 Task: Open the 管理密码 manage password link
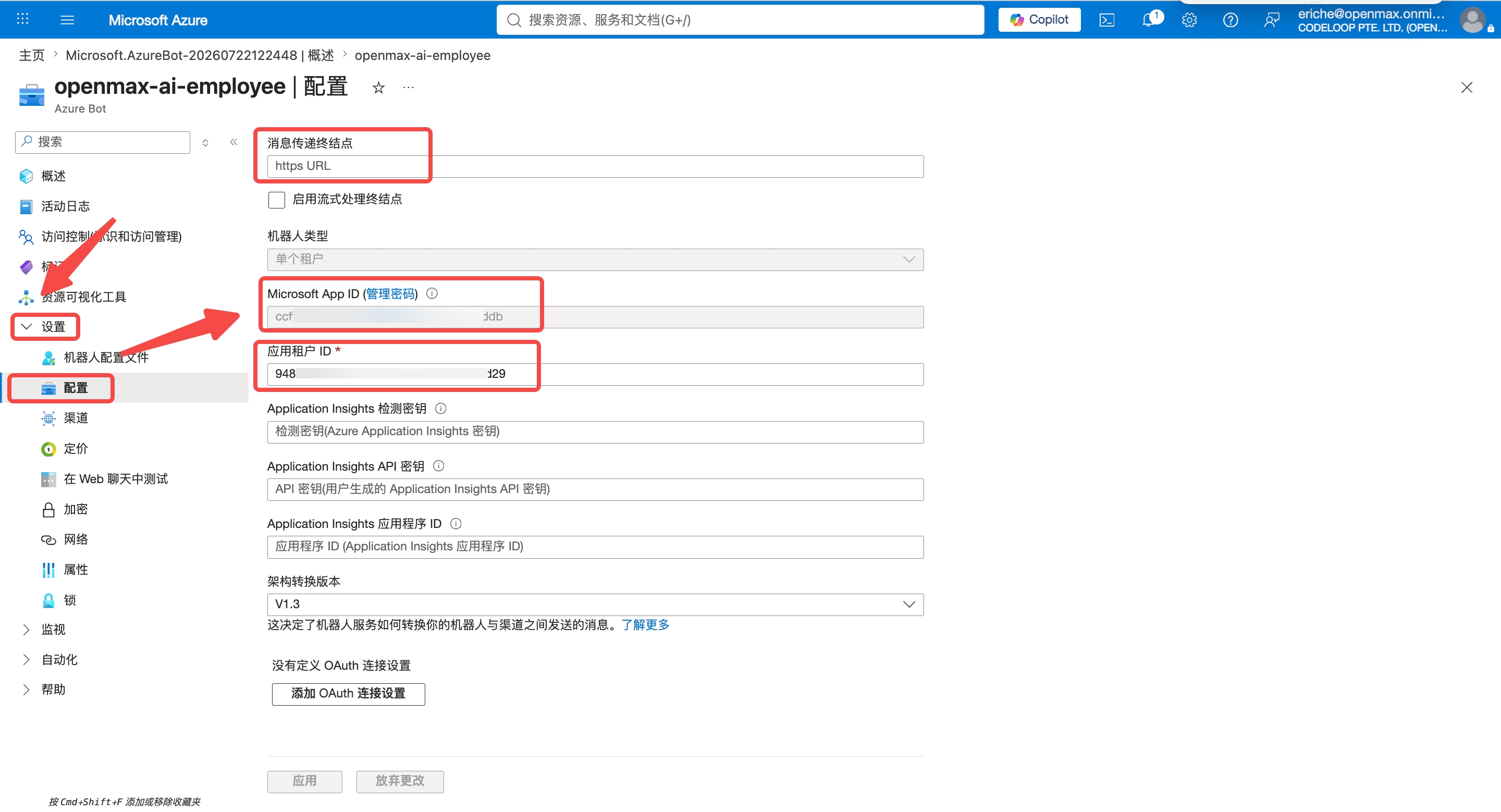(x=390, y=293)
